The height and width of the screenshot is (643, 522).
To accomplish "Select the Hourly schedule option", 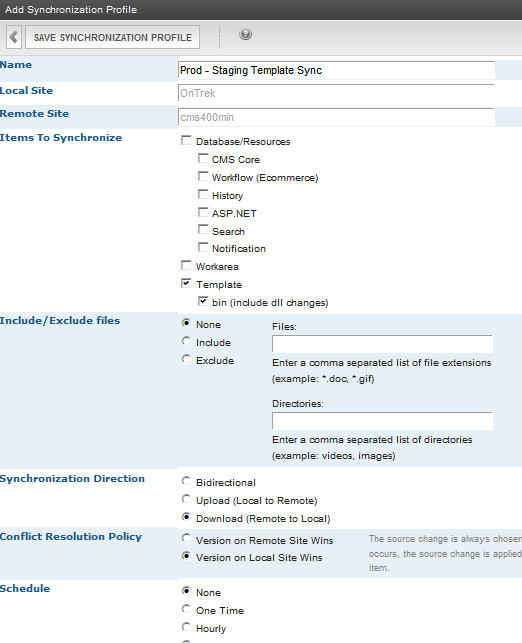I will tap(186, 627).
